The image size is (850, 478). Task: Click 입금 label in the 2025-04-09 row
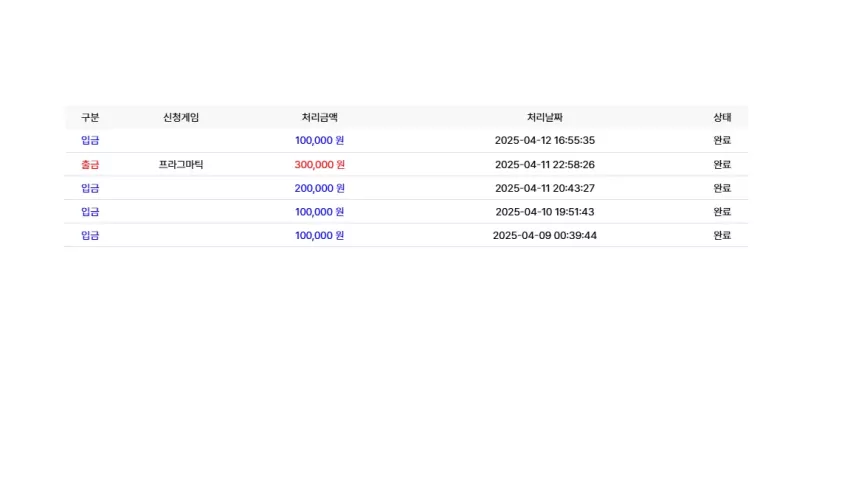(x=90, y=235)
